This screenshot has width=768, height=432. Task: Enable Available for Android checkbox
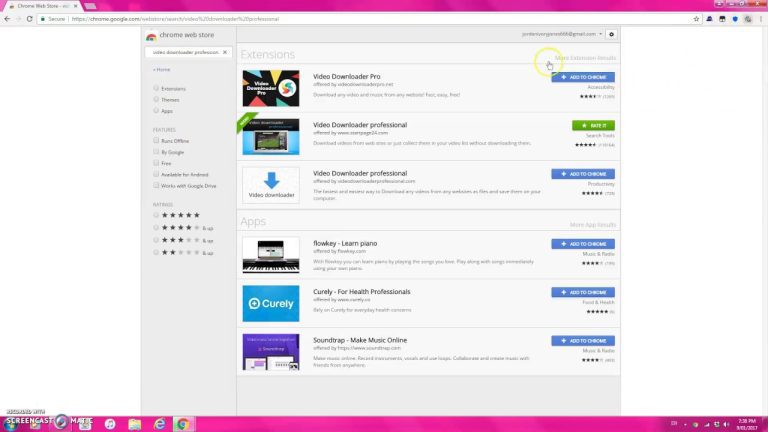(156, 174)
